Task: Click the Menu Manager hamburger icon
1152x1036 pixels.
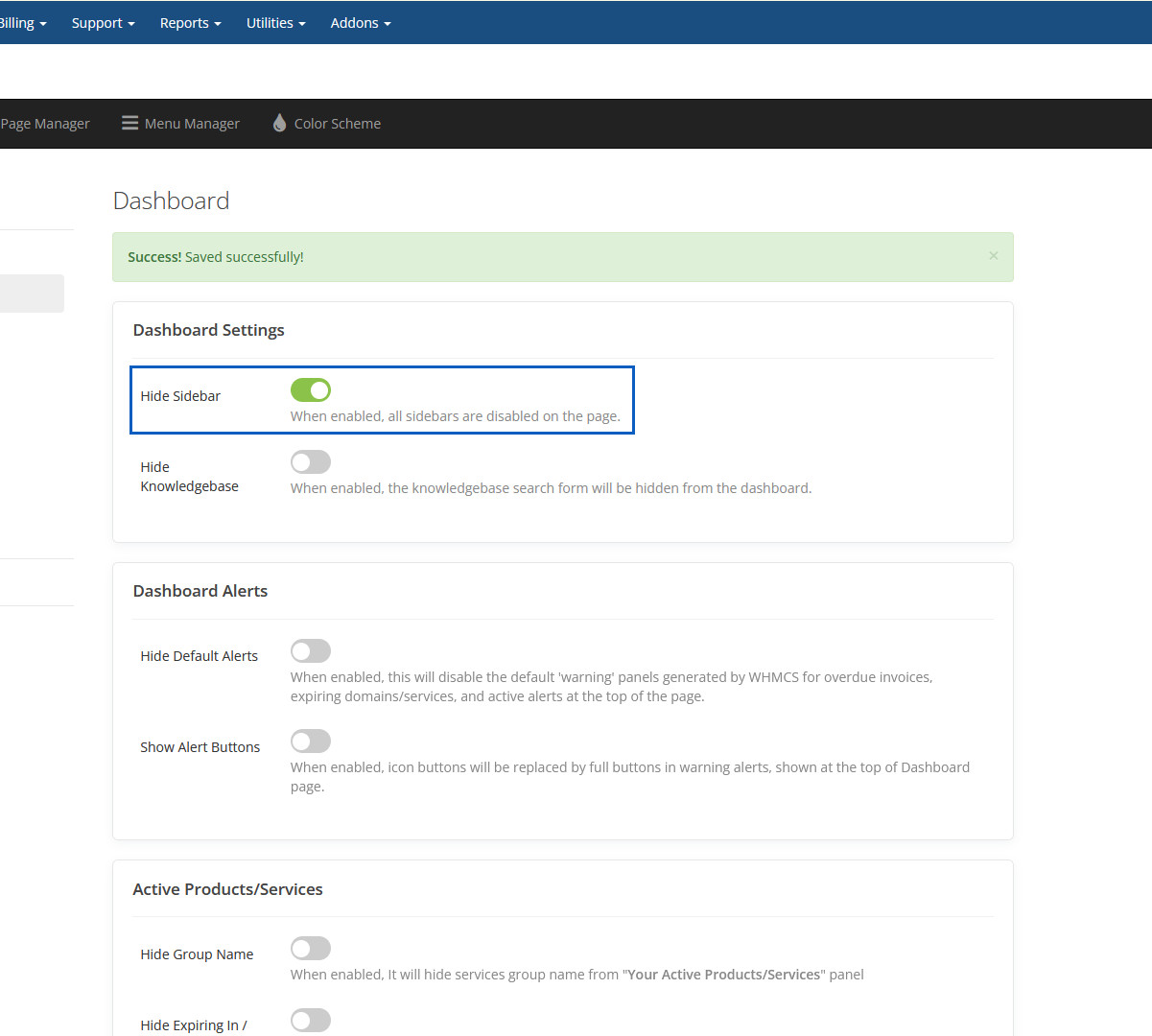Action: tap(129, 123)
